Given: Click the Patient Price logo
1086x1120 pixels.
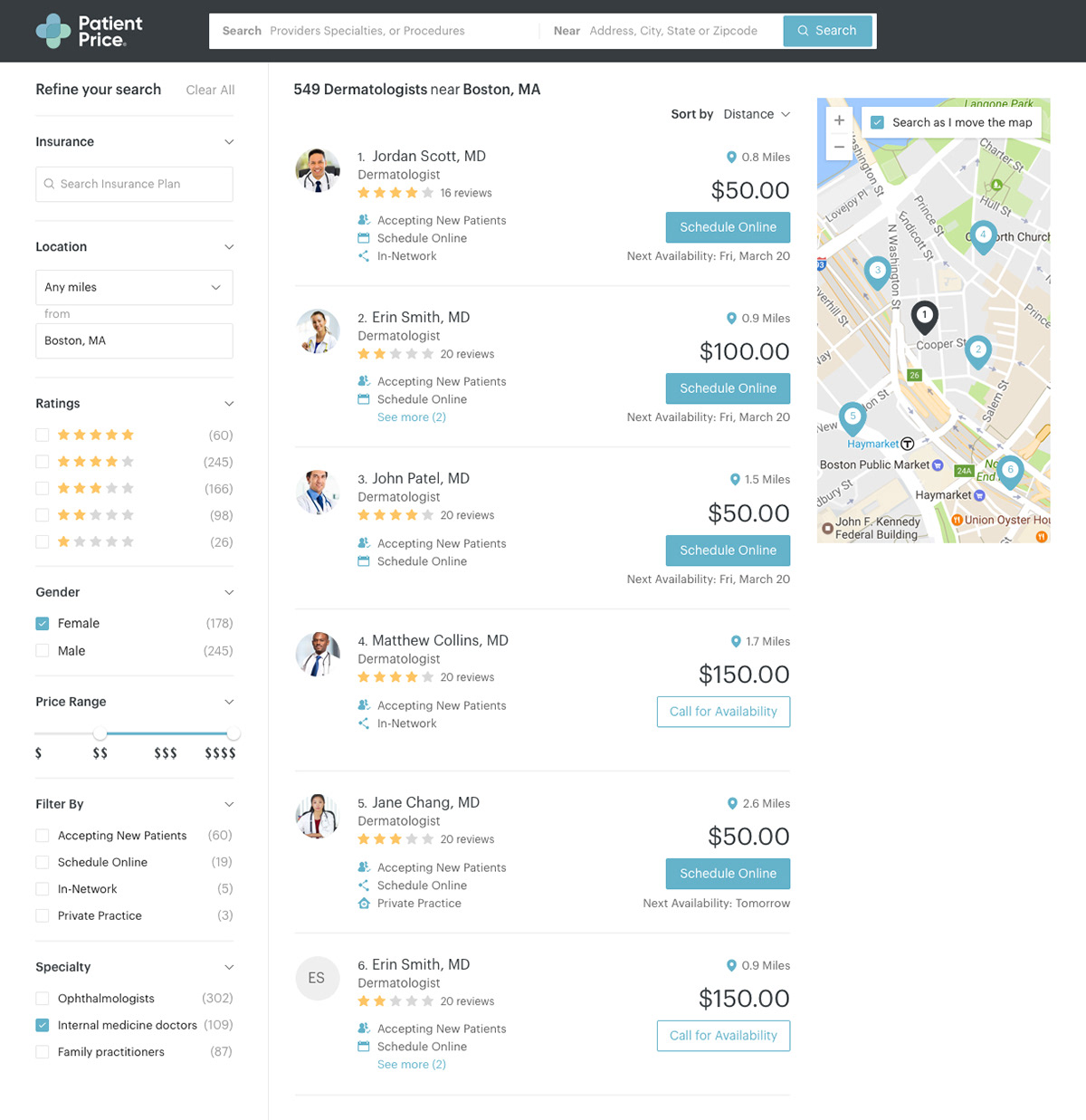Looking at the screenshot, I should point(89,31).
